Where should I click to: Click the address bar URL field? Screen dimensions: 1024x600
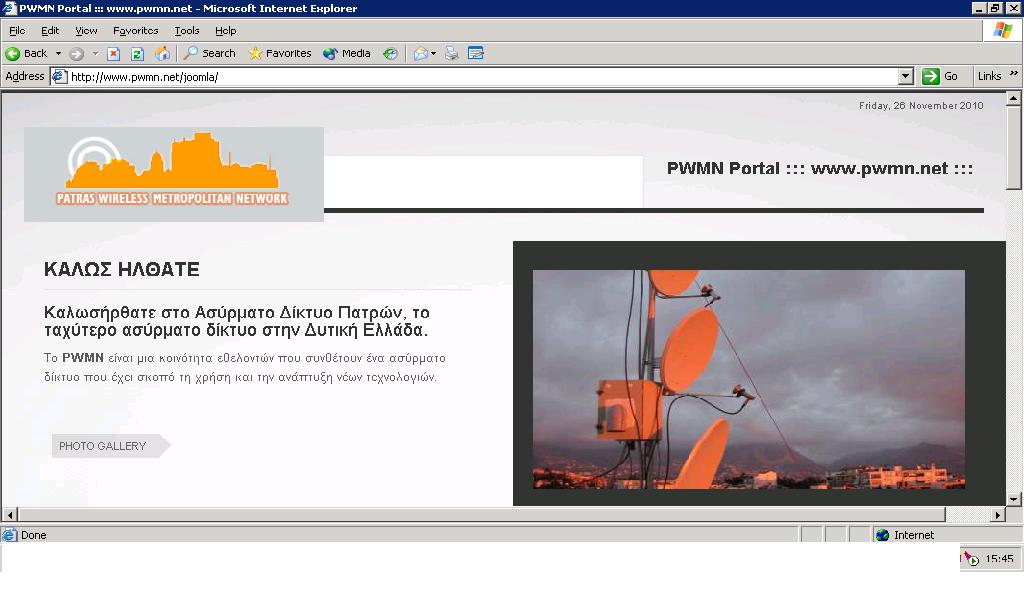(x=480, y=76)
